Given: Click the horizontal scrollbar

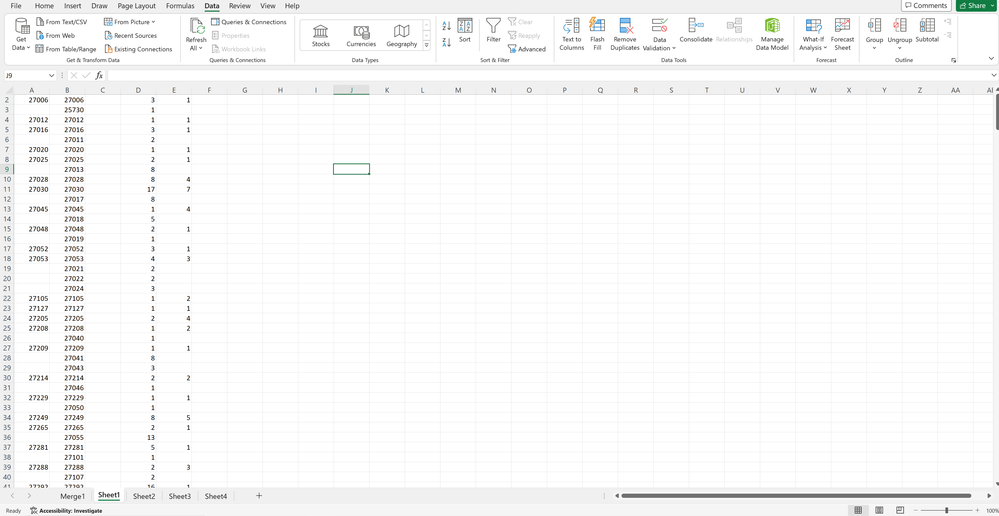Looking at the screenshot, I should coord(796,496).
